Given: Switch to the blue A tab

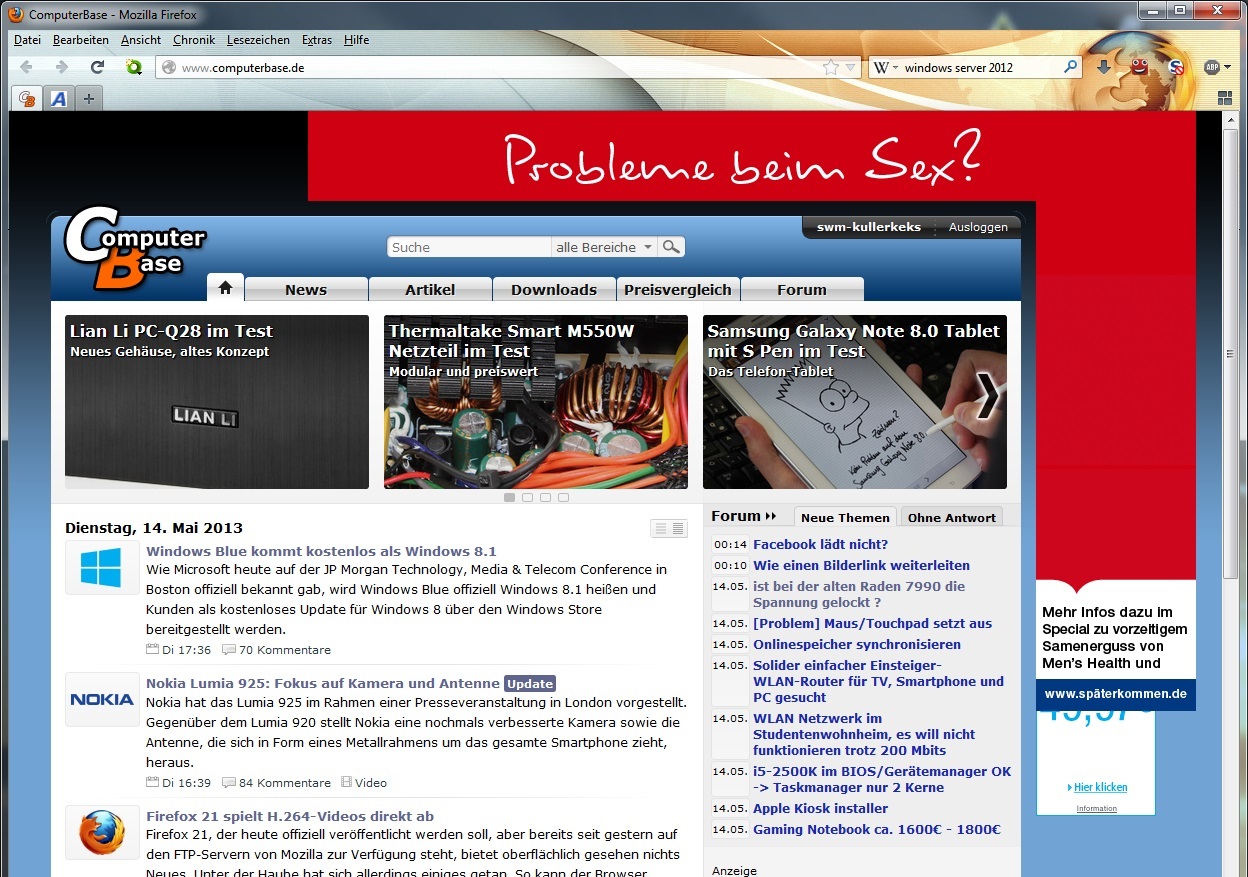Looking at the screenshot, I should 58,98.
